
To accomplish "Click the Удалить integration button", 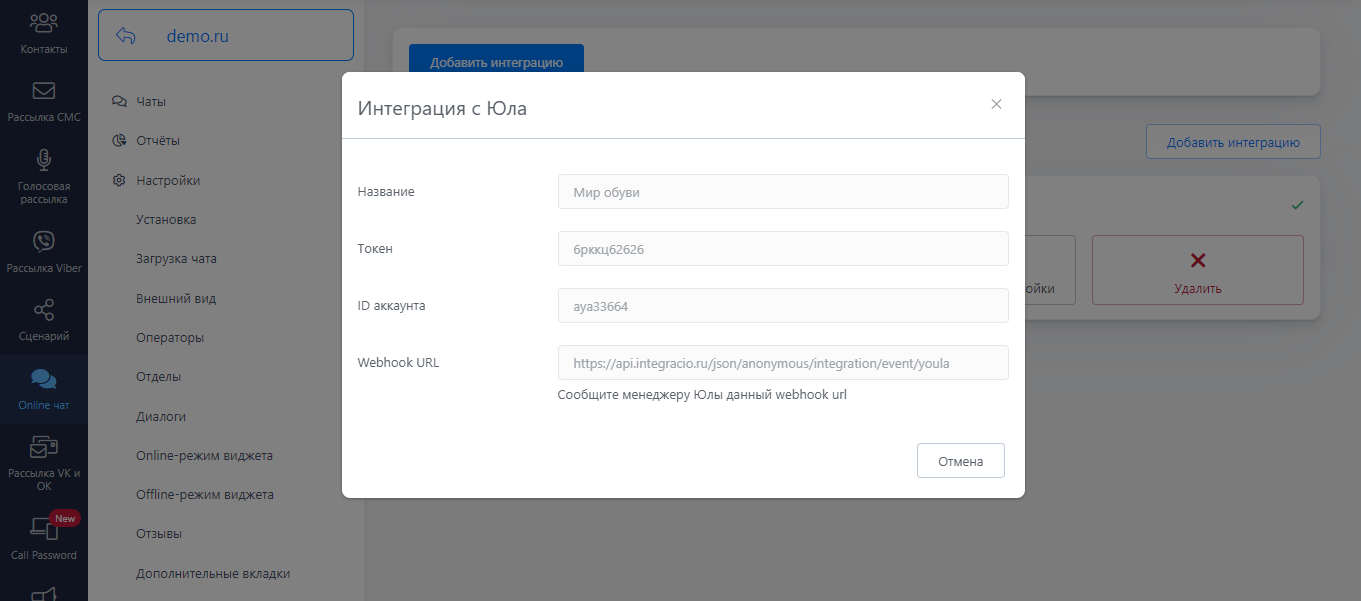I will (1198, 270).
